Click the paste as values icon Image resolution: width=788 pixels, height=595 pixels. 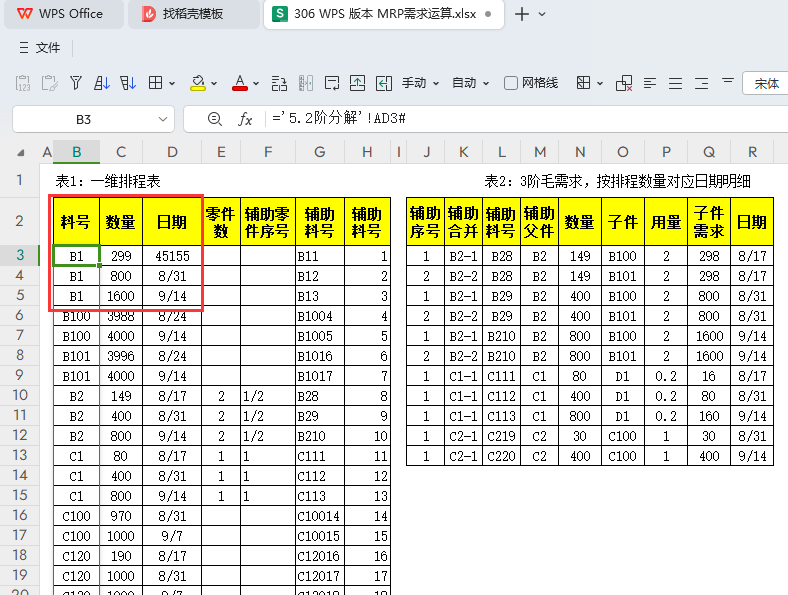point(23,83)
